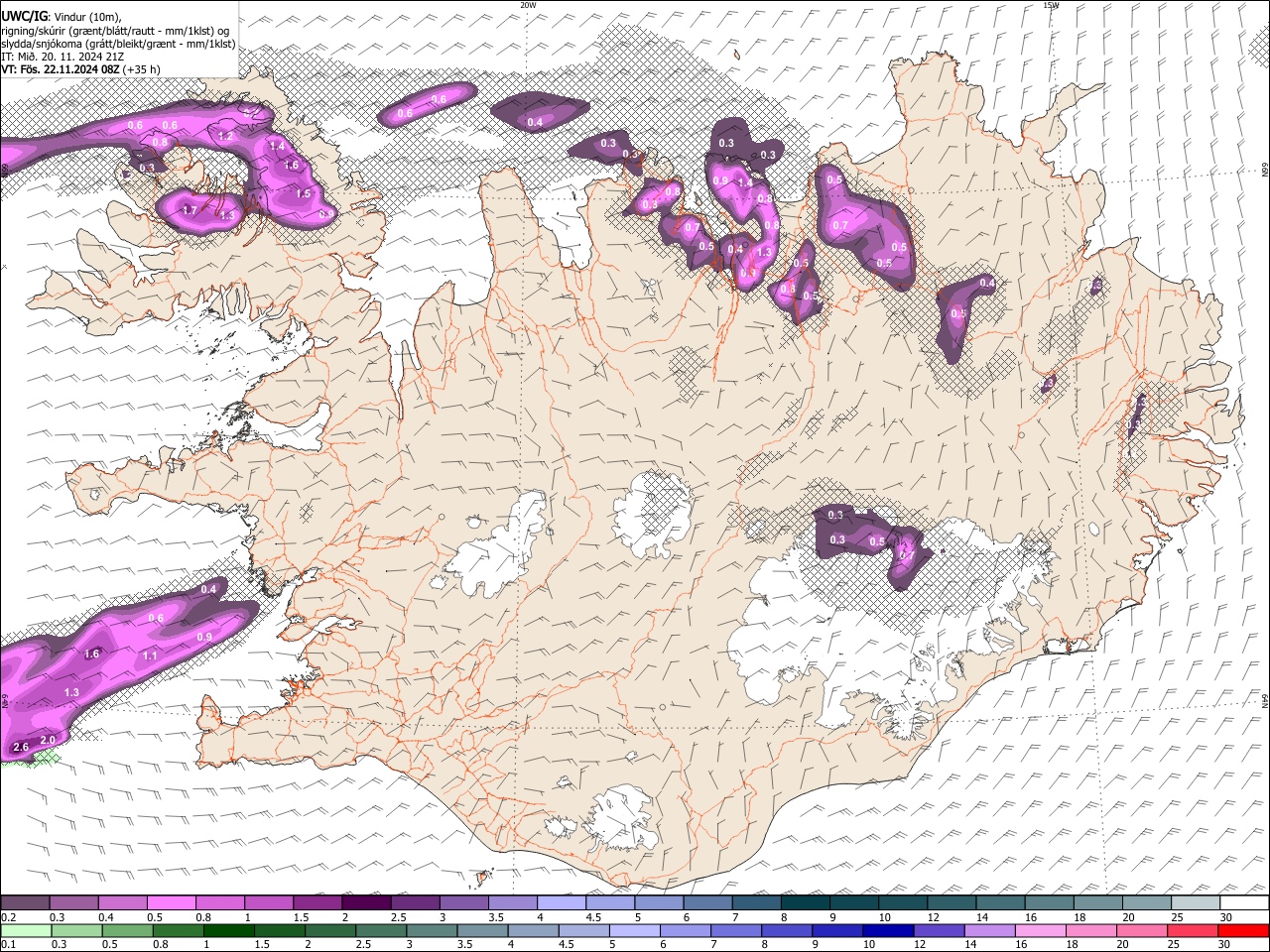Click the upper legend swatch starting at 0.5
The image size is (1270, 952).
pyautogui.click(x=171, y=903)
